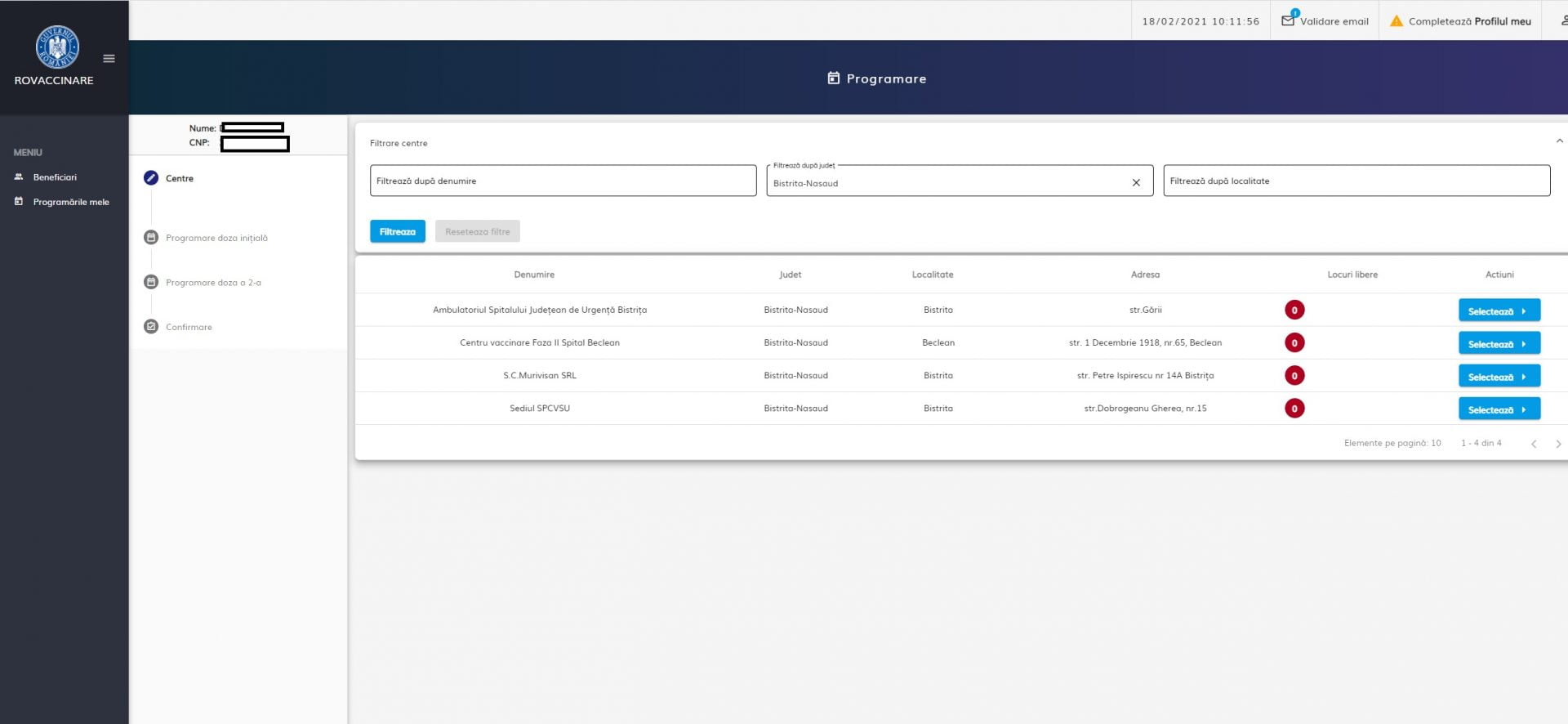Click the Validare email link

point(1334,21)
